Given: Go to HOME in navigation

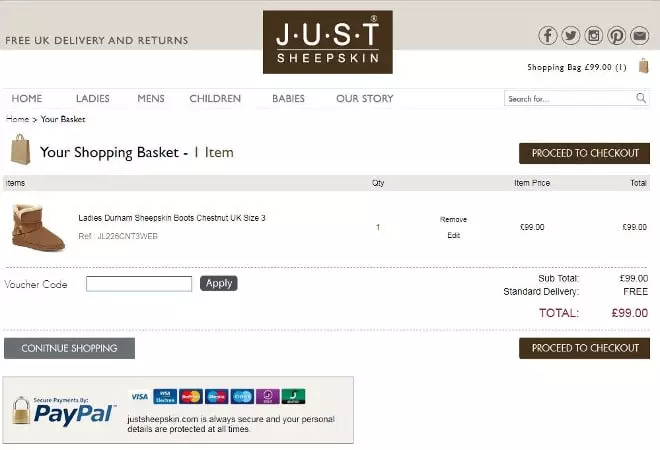Looking at the screenshot, I should [x=27, y=99].
